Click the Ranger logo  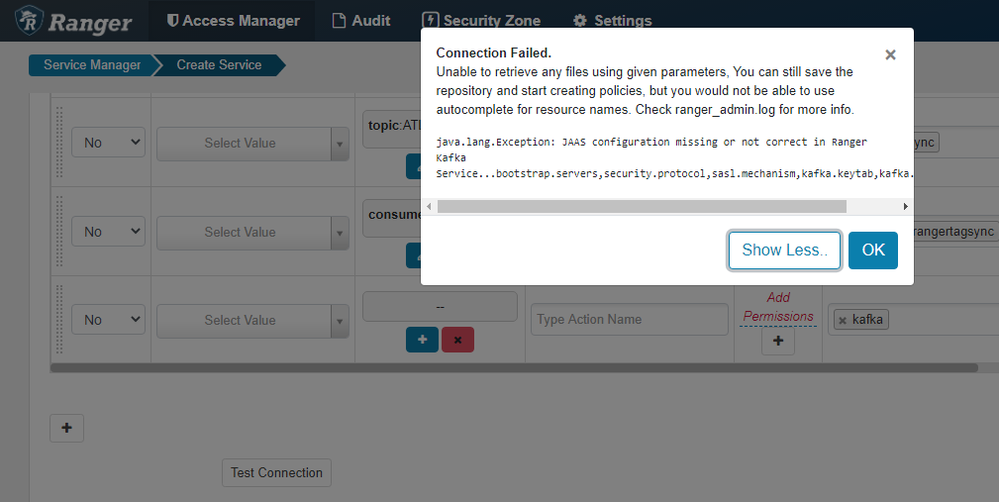tap(74, 21)
